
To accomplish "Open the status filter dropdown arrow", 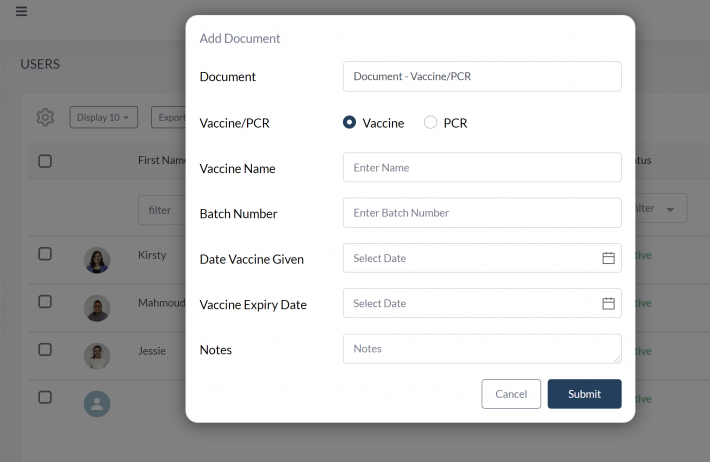I will [x=670, y=210].
